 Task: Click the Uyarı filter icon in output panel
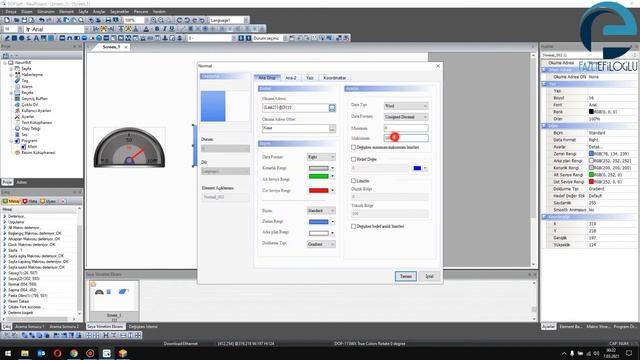point(42,201)
